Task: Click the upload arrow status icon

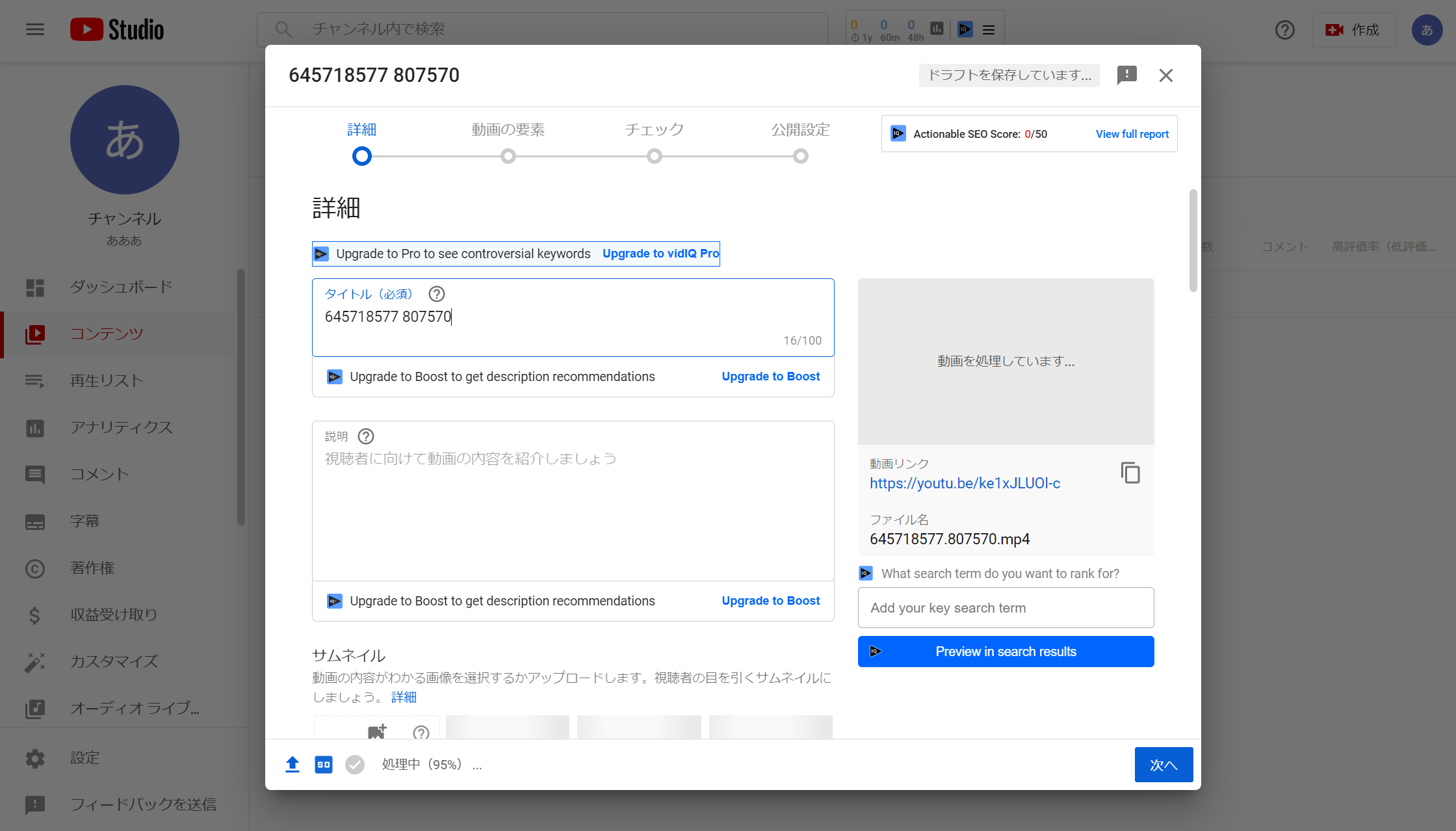Action: pyautogui.click(x=292, y=765)
